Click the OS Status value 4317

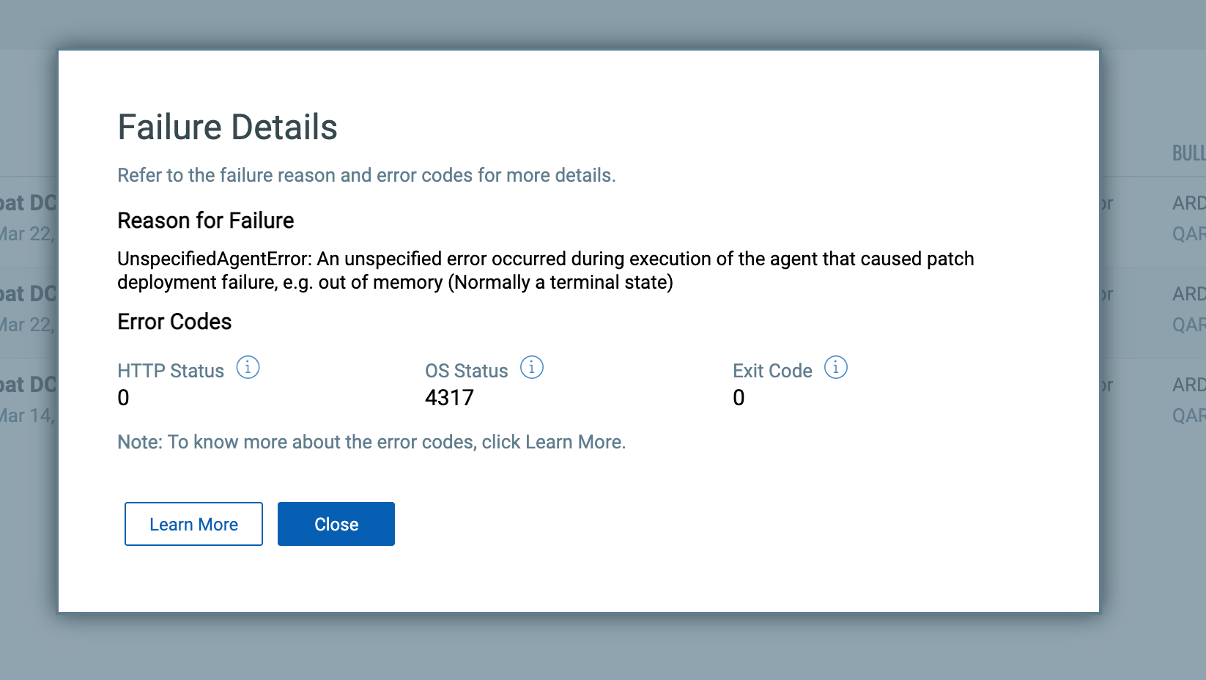click(x=450, y=397)
